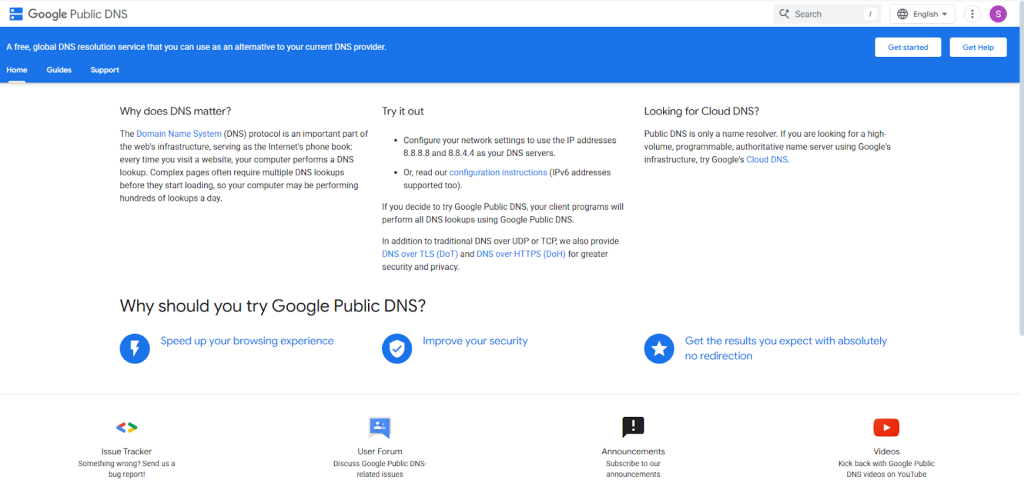Switch to the Home tab
Screen dimensions: 1024x493
(17, 70)
